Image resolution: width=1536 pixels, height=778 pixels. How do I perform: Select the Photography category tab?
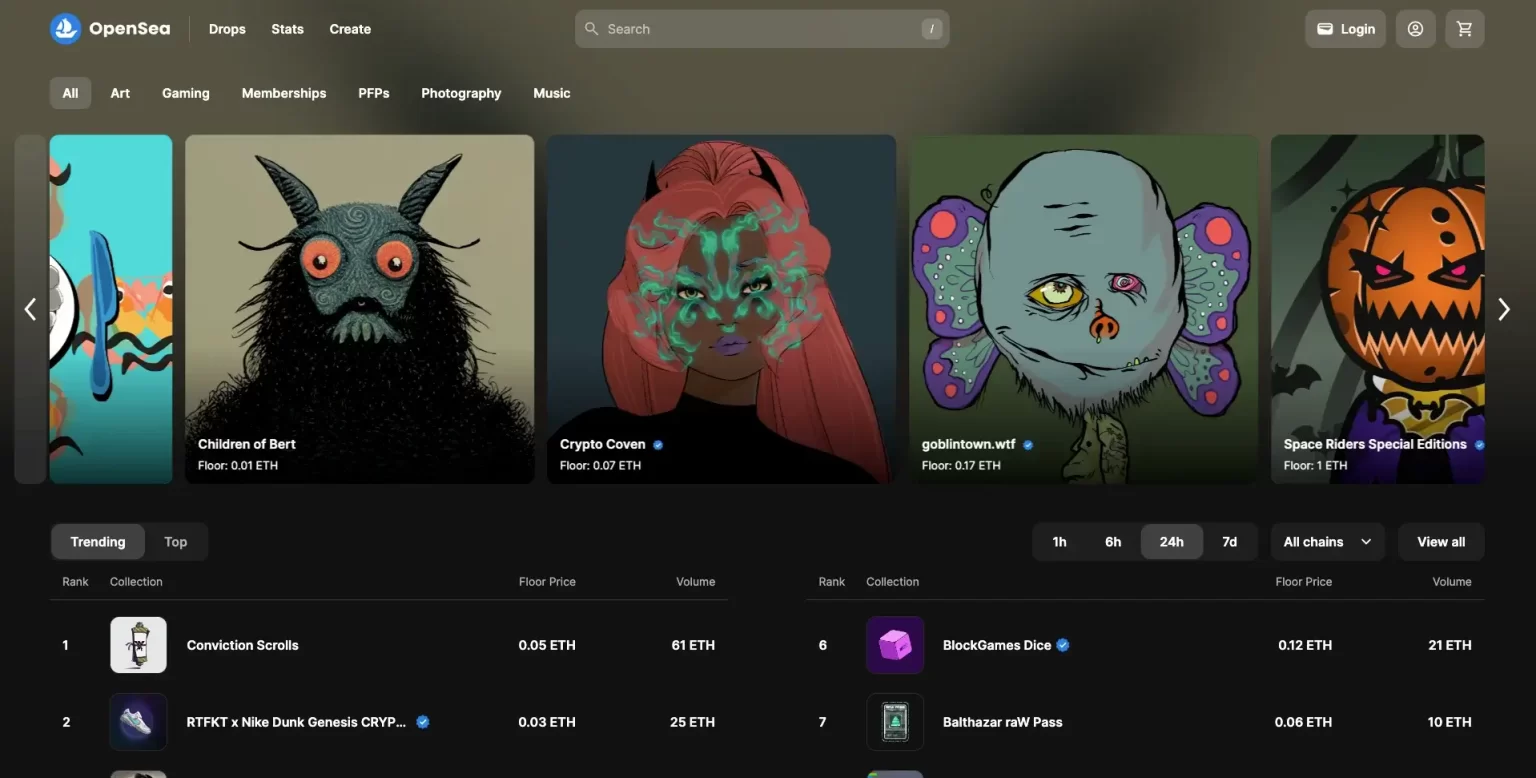click(x=461, y=93)
